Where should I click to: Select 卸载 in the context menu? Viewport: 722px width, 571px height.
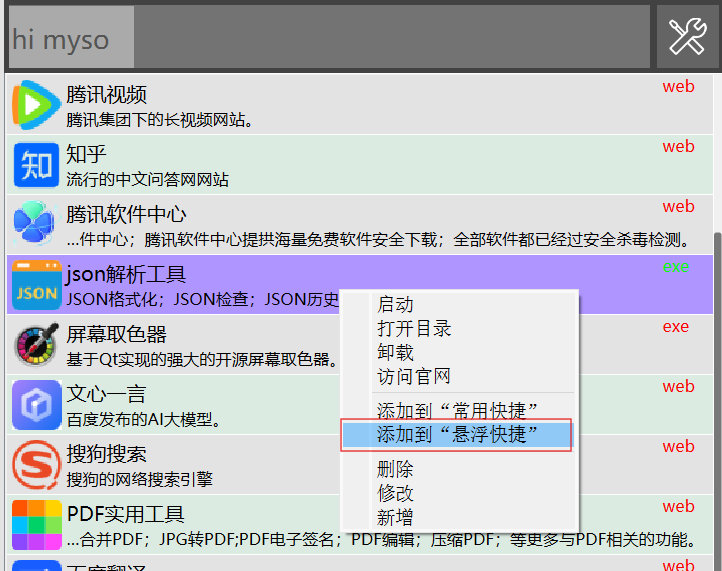(x=395, y=353)
